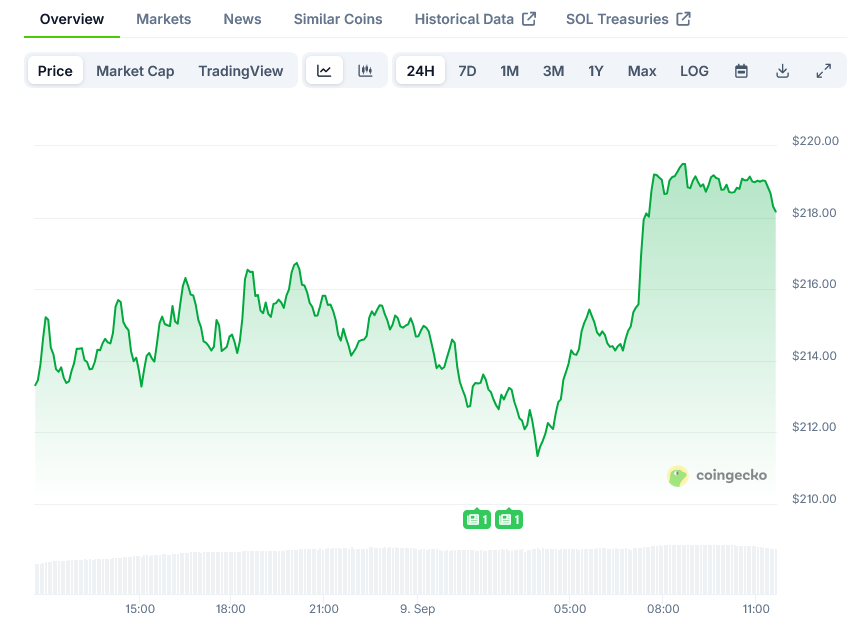Select the 7D time range

(467, 71)
